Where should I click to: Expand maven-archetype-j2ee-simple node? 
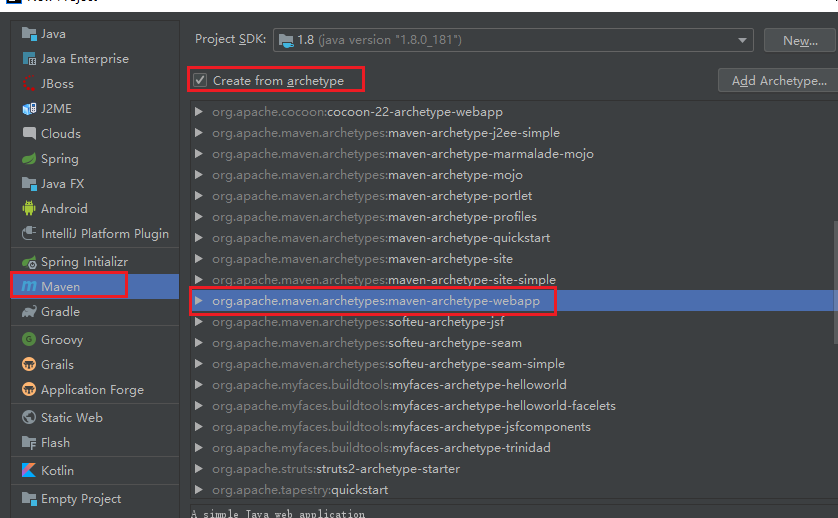pyautogui.click(x=198, y=133)
